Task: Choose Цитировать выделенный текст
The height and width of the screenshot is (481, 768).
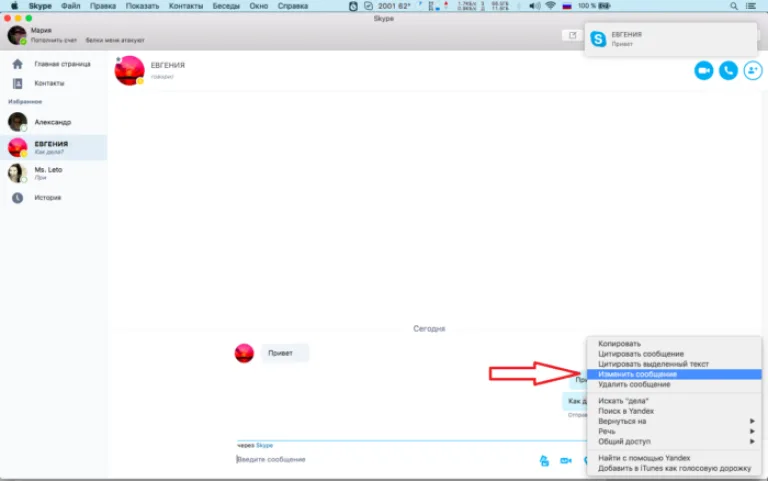Action: (674, 364)
